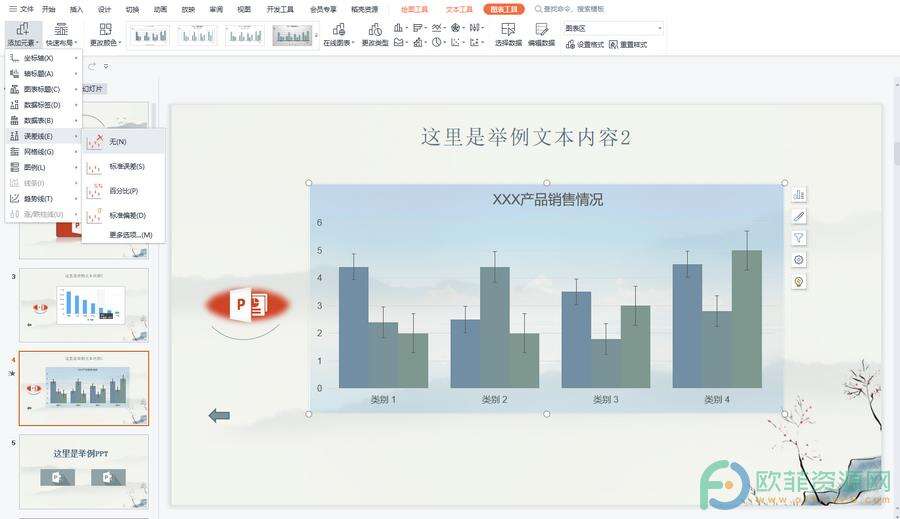Expand 轴标题(A) axis titles submenu

44,73
